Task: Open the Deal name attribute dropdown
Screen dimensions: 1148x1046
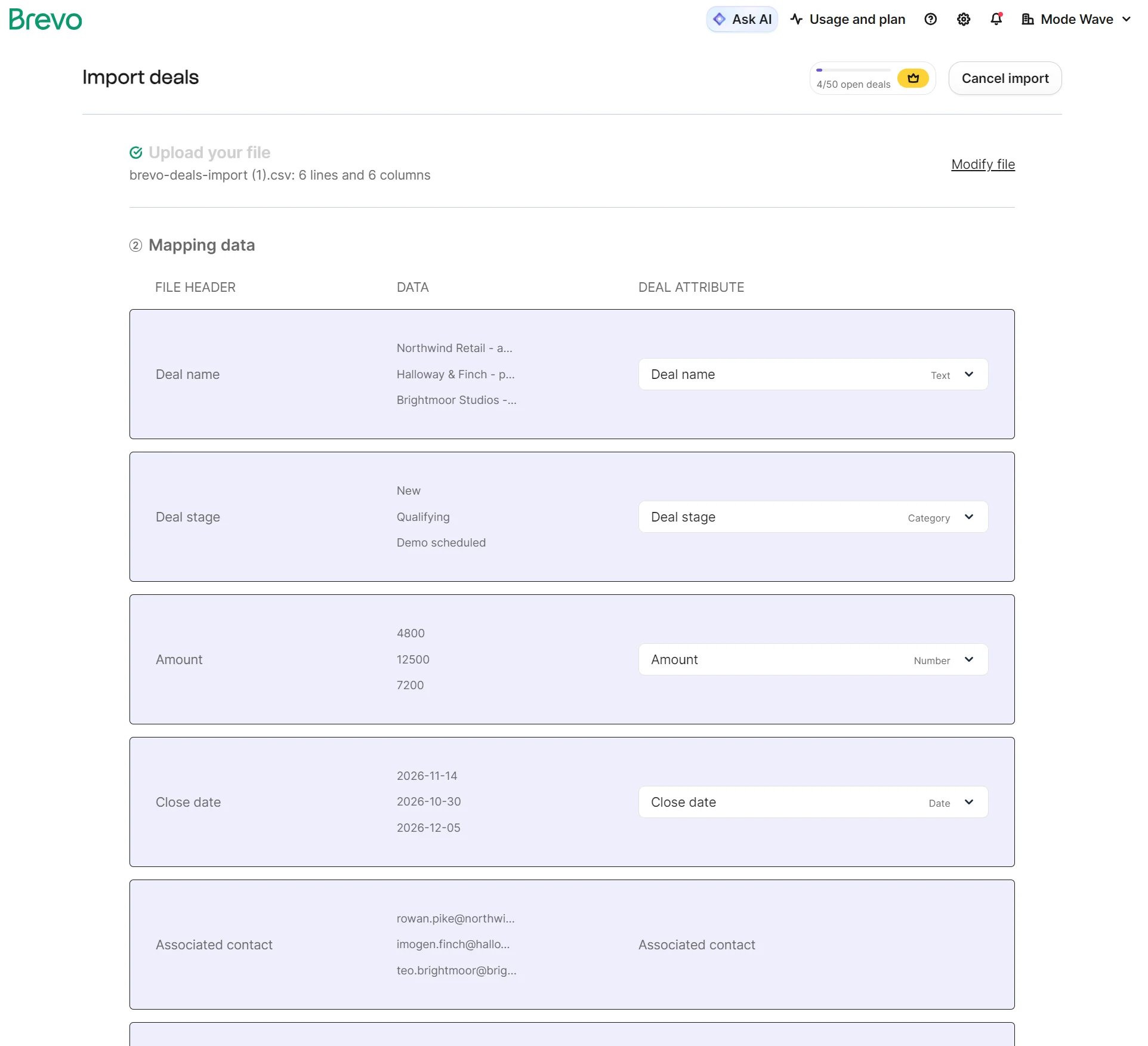Action: pos(813,374)
